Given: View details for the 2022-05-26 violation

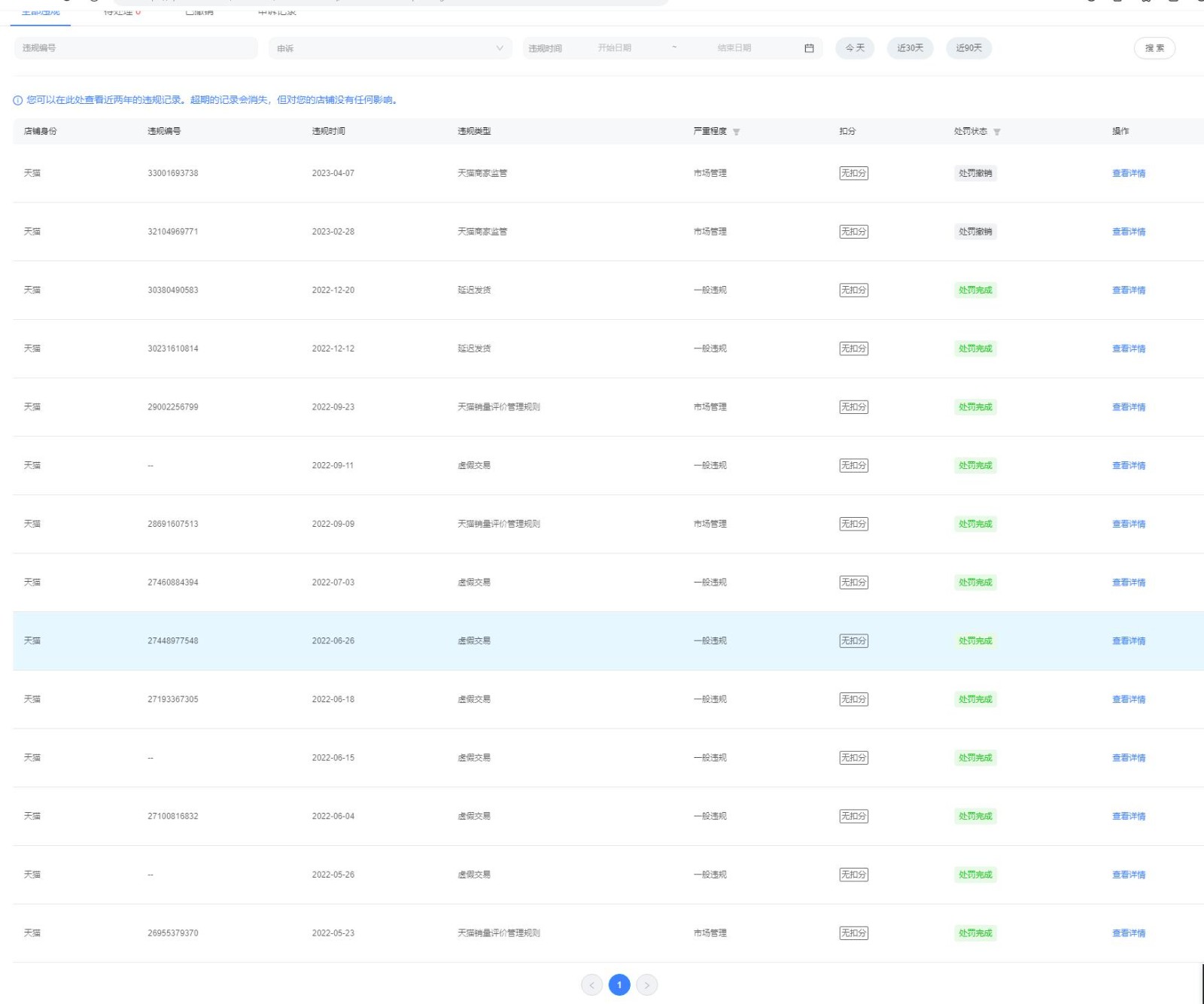Looking at the screenshot, I should pos(1129,875).
